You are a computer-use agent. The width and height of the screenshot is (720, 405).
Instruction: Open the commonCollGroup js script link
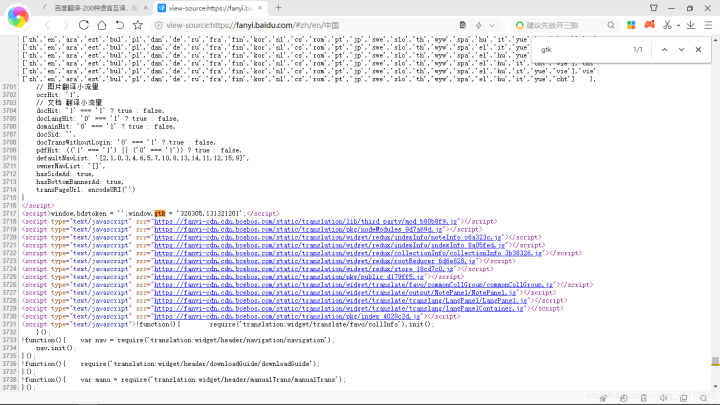point(354,285)
